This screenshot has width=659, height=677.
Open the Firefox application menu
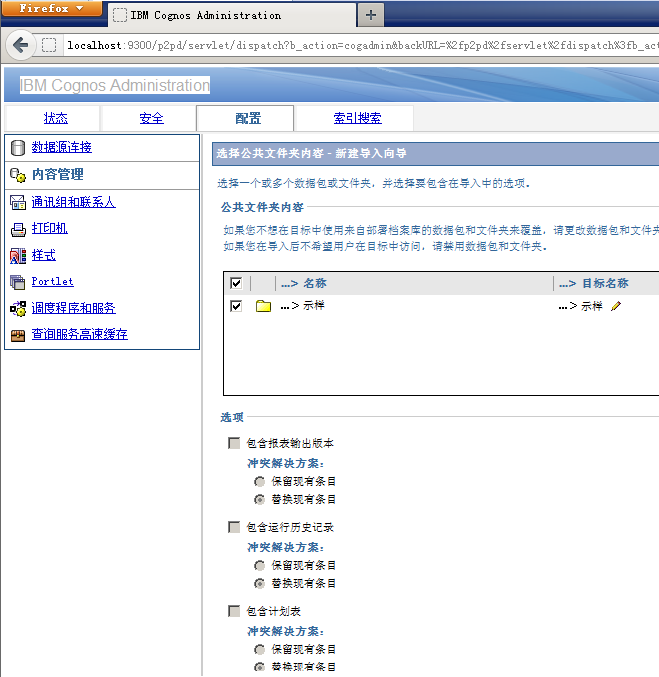pyautogui.click(x=51, y=8)
